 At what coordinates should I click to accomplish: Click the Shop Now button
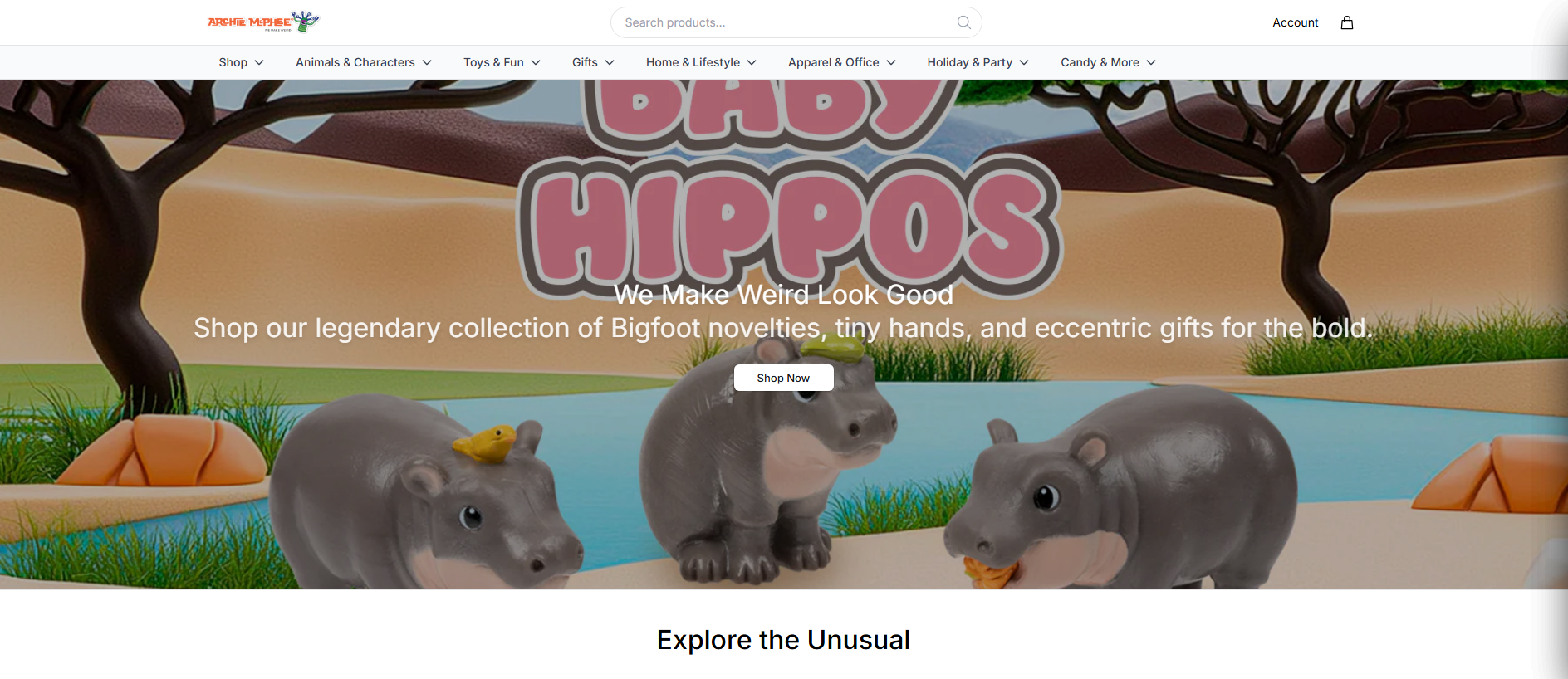(783, 378)
